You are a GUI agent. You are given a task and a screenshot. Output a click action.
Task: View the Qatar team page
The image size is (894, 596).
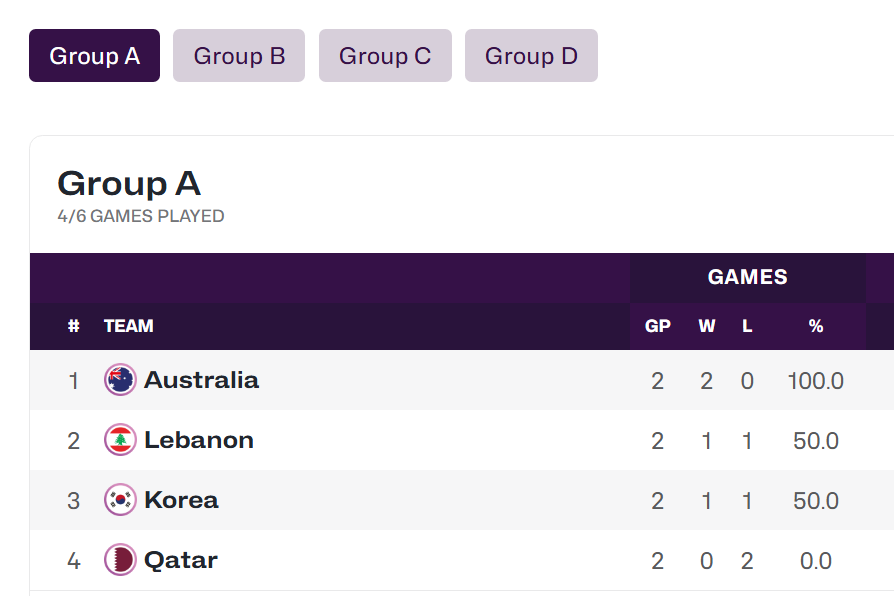pos(181,560)
